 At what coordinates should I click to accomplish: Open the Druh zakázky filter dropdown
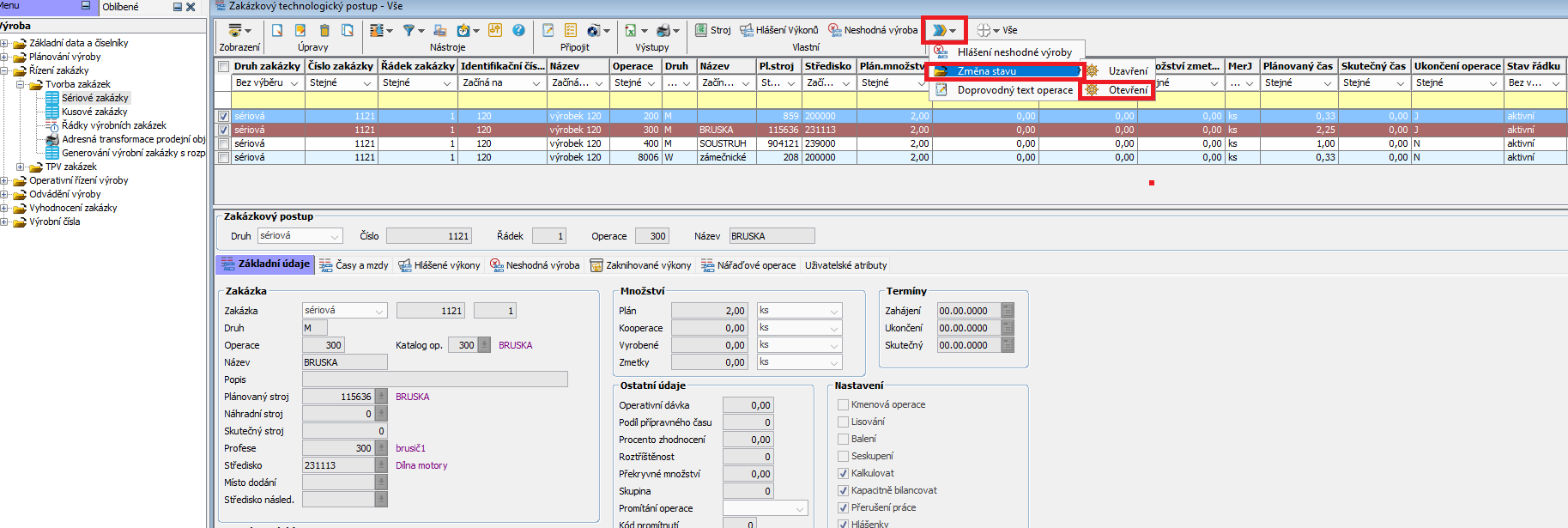coord(294,83)
